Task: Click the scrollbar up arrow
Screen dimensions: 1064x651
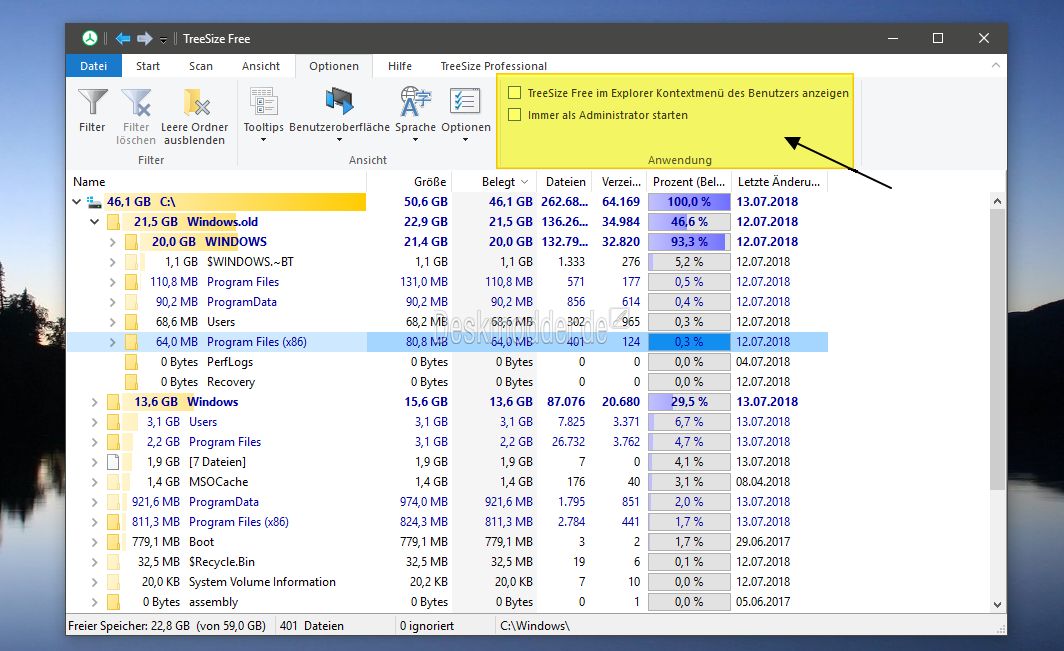Action: coord(997,201)
